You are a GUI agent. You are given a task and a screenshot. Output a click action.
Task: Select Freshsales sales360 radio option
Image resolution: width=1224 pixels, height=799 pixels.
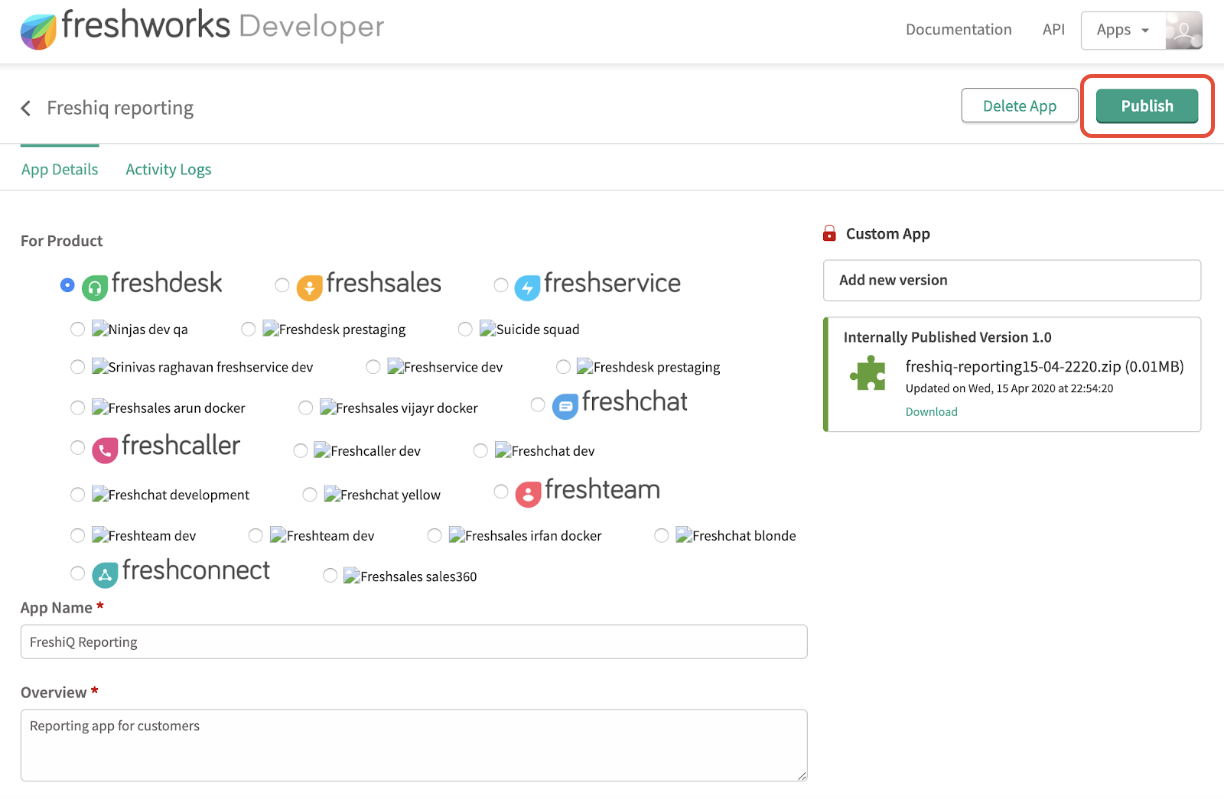(329, 575)
